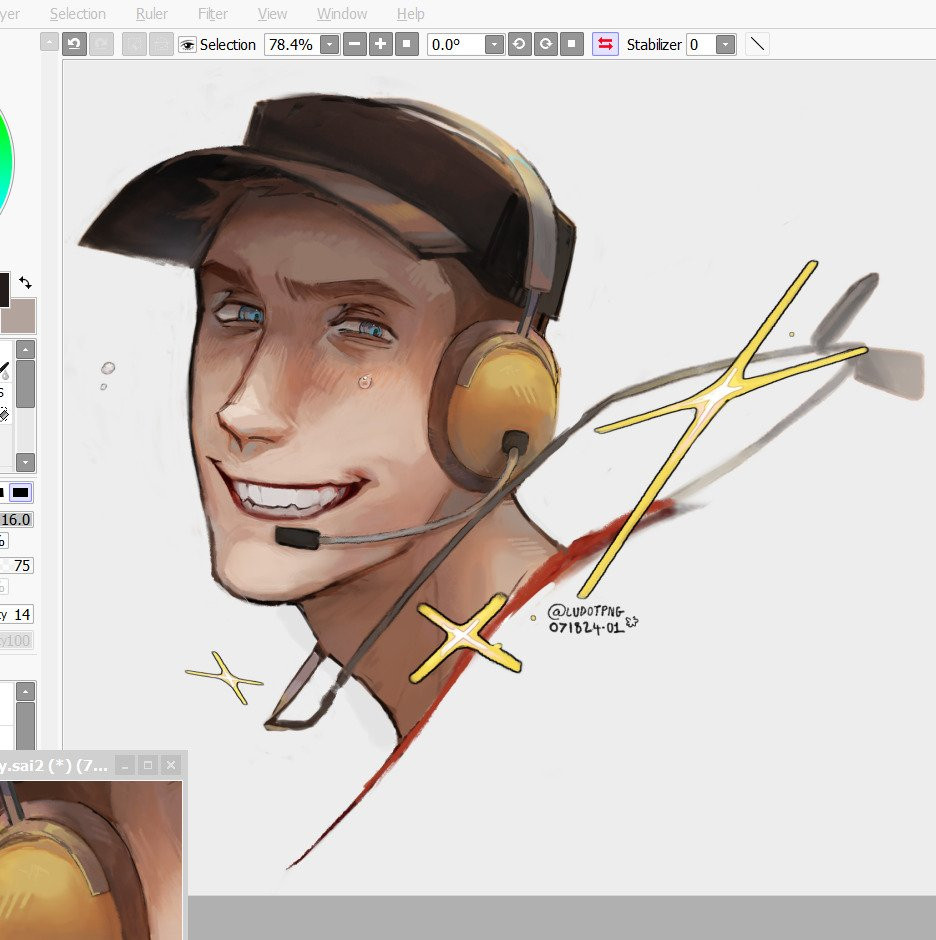Open the View menu
Viewport: 936px width, 940px height.
[272, 14]
